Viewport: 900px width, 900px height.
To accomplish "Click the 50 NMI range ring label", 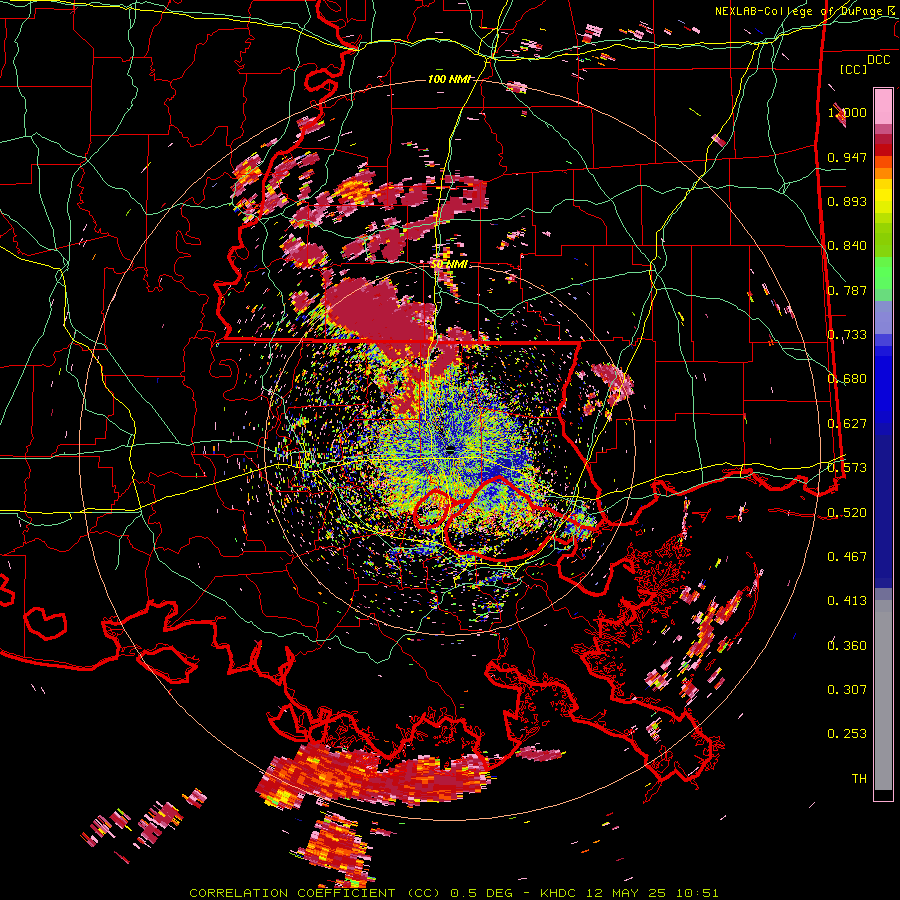I will coord(449,264).
